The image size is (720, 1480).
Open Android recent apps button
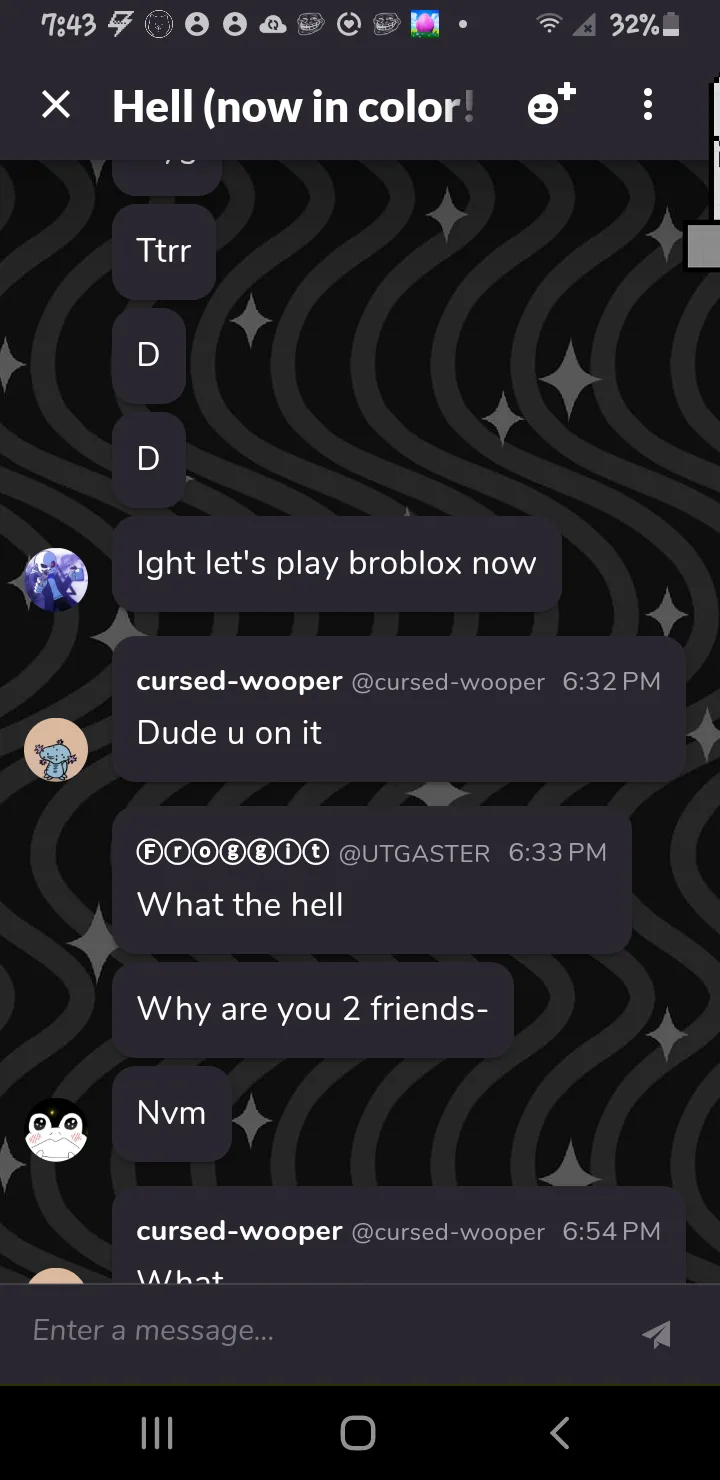[157, 1432]
